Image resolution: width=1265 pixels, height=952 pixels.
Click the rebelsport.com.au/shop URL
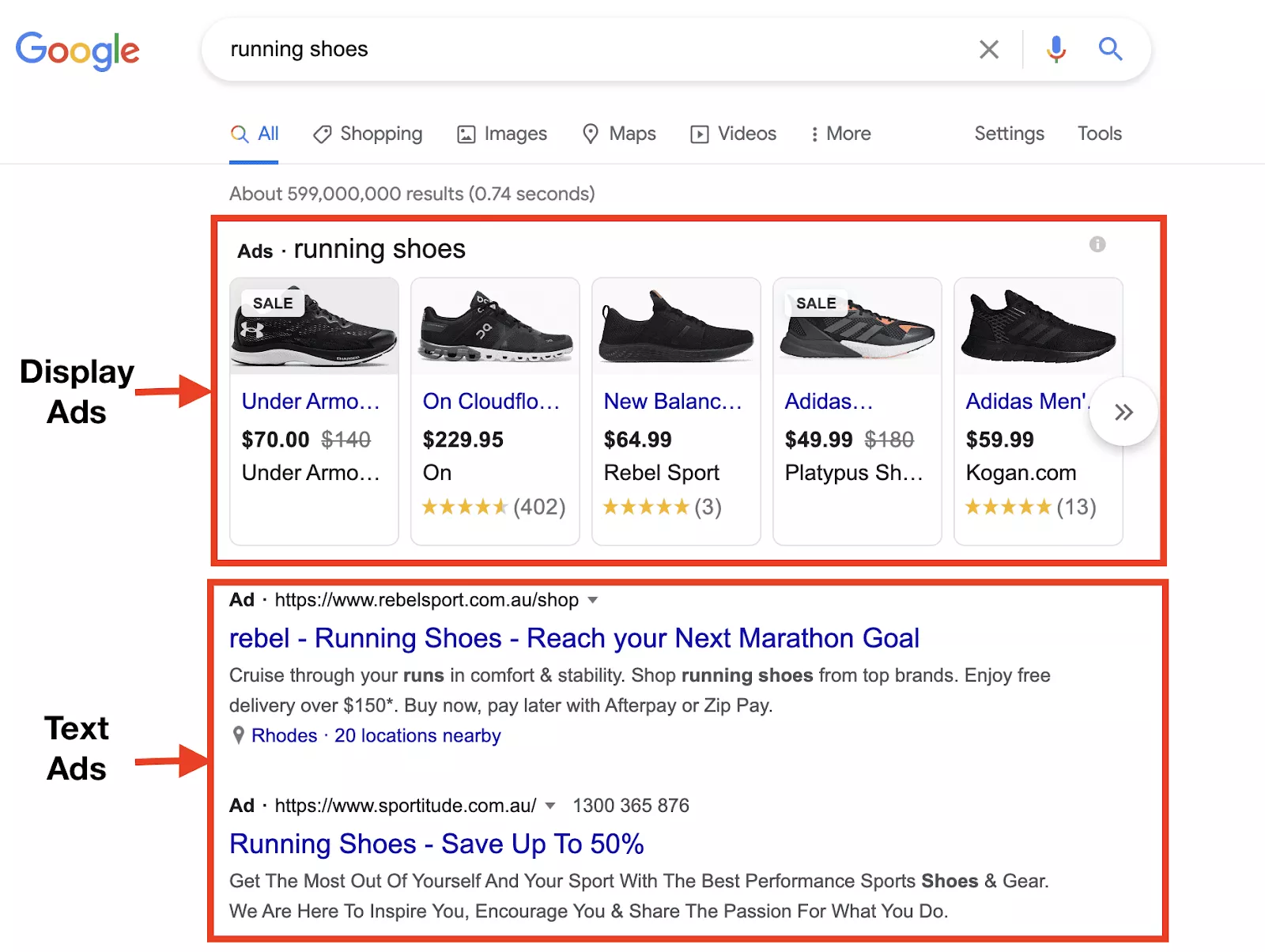(x=427, y=600)
